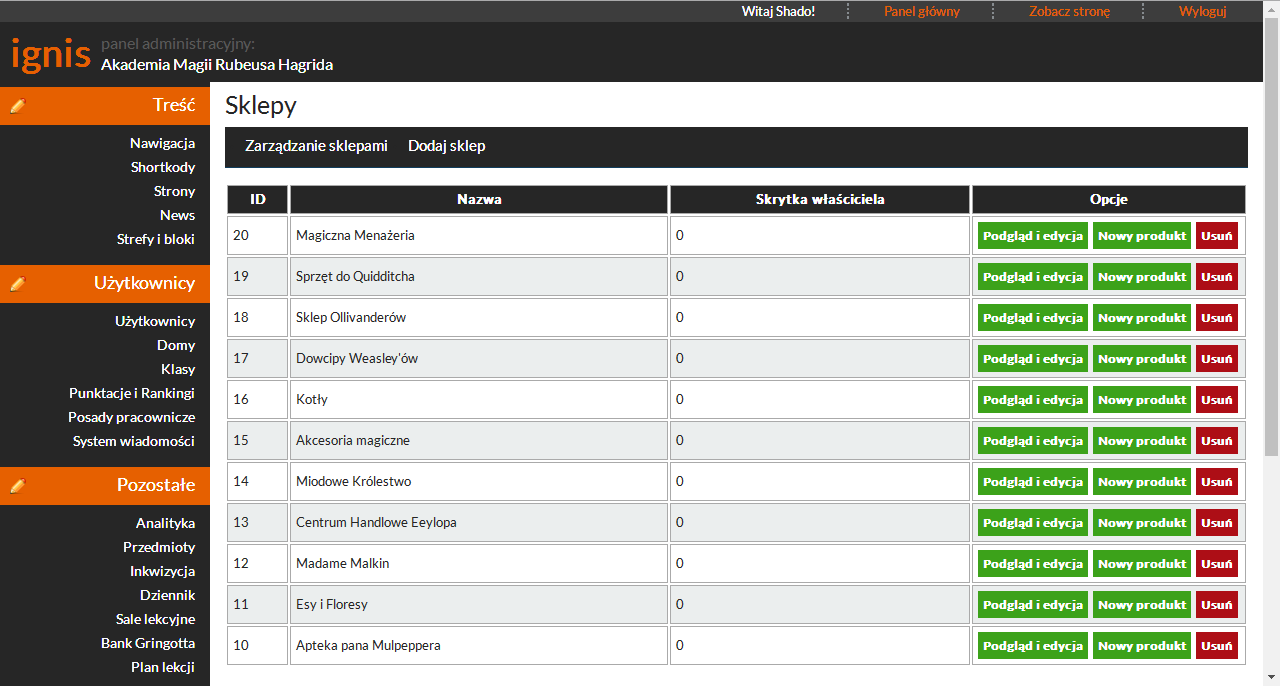Go to Panel główny
Screen dimensions: 1280x686
(x=921, y=11)
